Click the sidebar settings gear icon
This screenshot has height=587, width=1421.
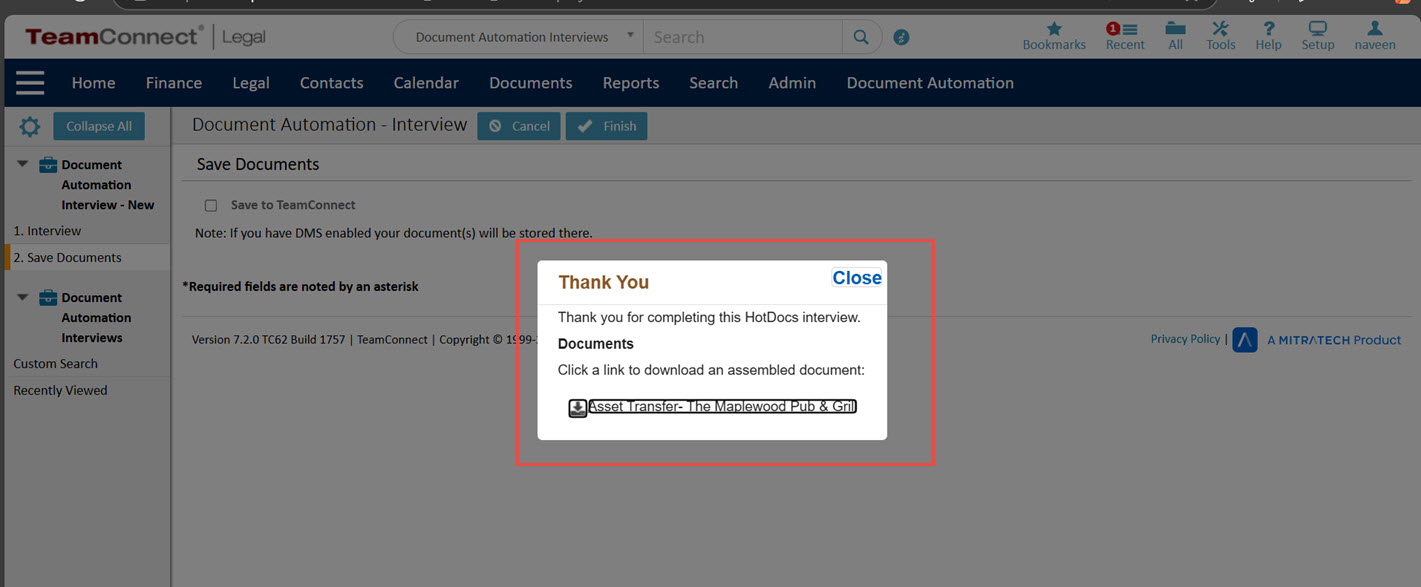click(28, 126)
